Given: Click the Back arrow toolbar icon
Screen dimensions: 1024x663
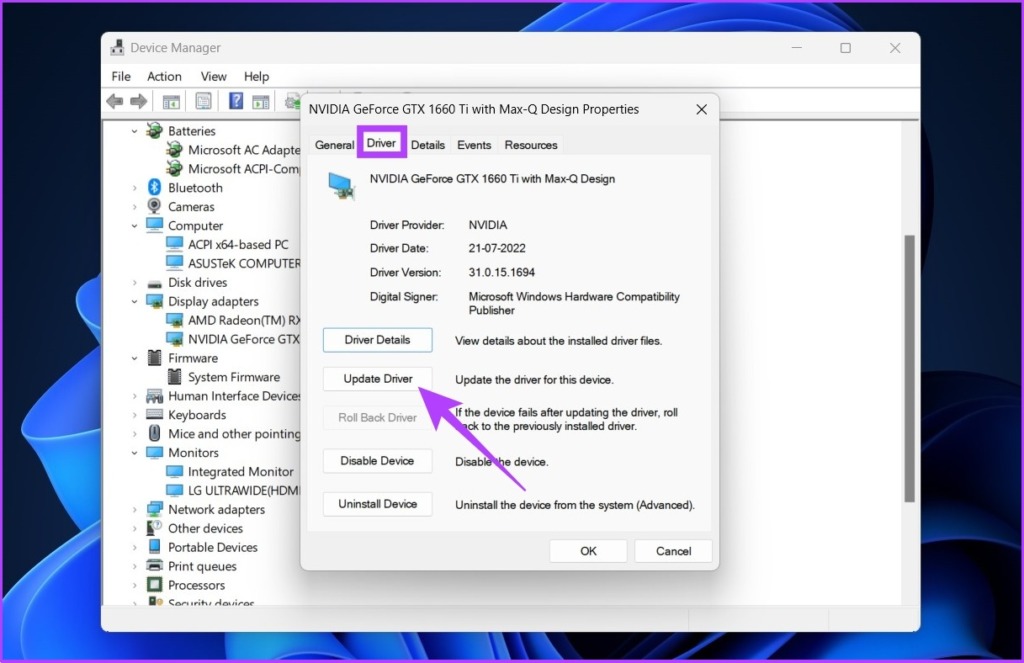Looking at the screenshot, I should point(115,101).
